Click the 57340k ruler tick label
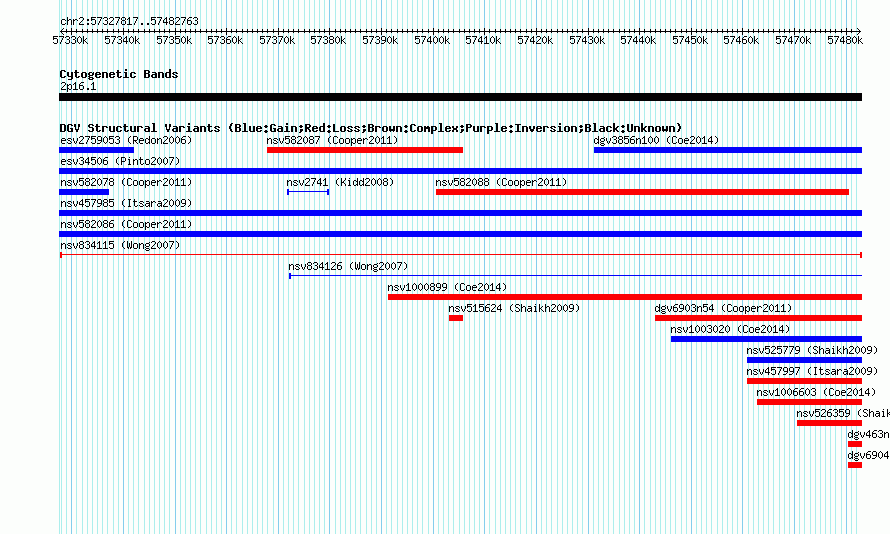Viewport: 890px width, 534px height. point(122,40)
